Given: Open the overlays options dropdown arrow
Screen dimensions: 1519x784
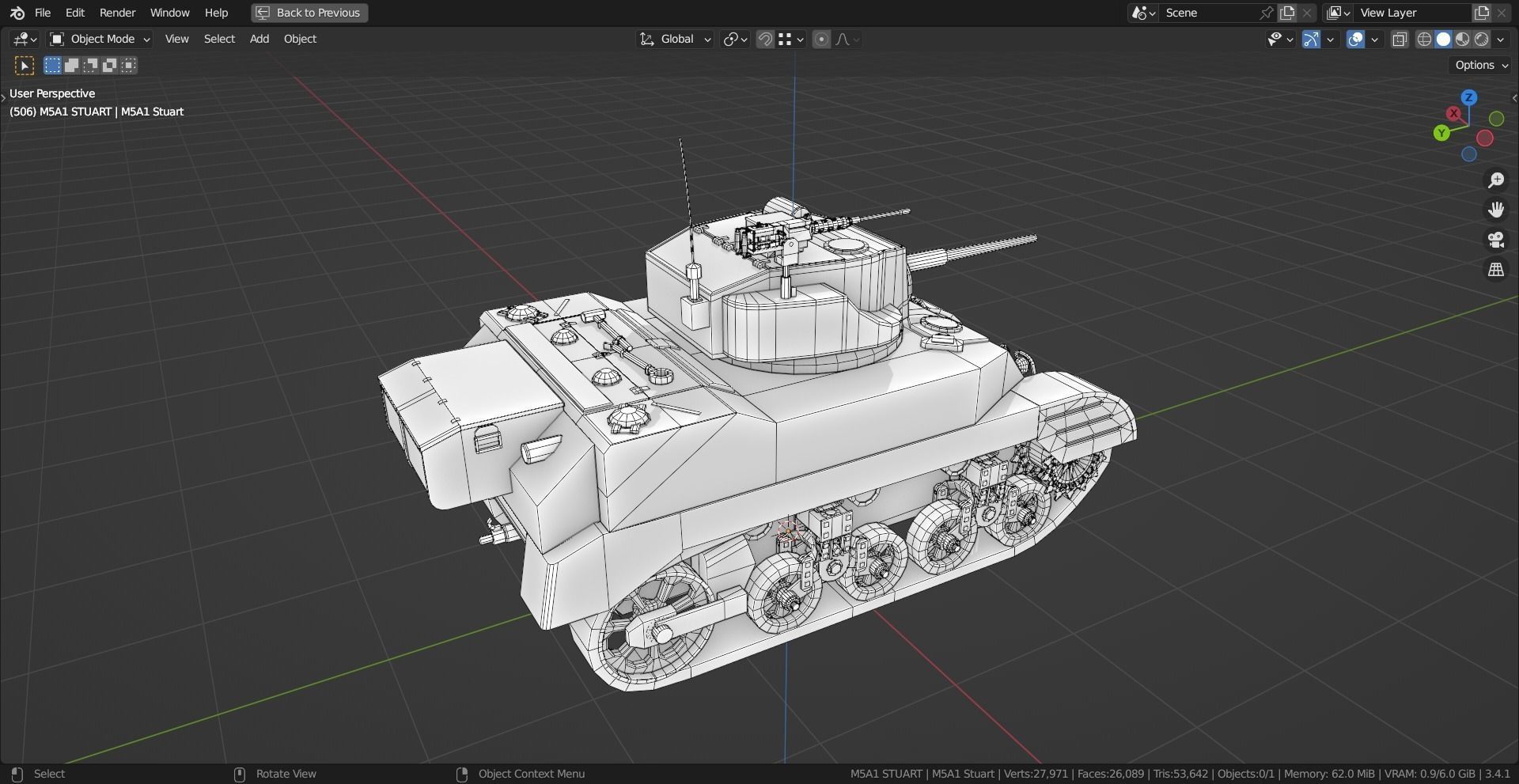Looking at the screenshot, I should (1375, 39).
